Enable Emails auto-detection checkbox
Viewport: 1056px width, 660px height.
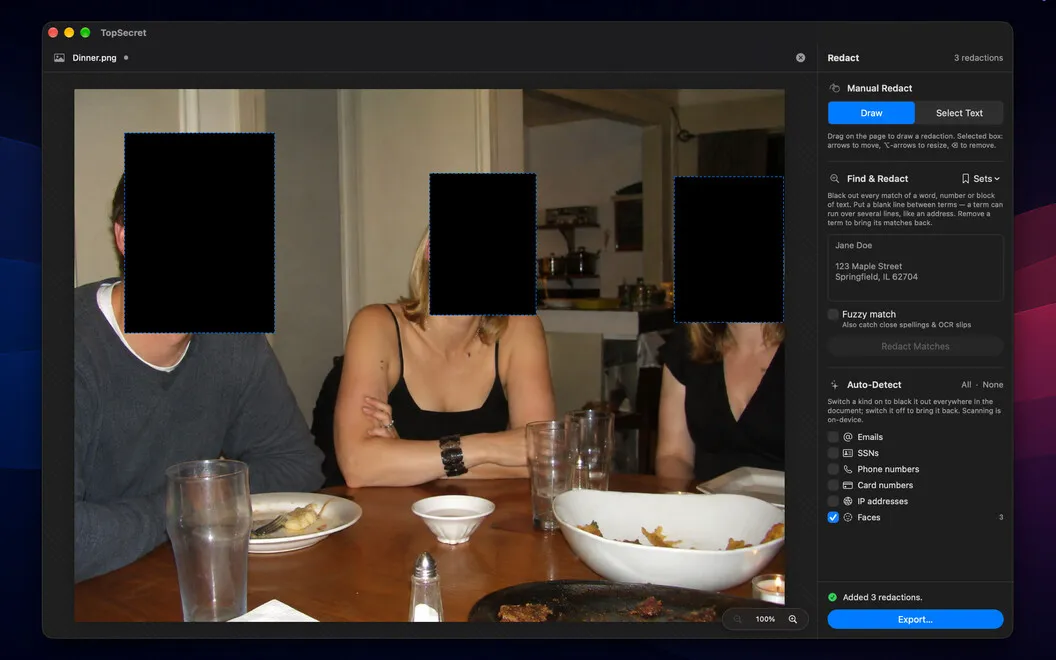pos(833,437)
